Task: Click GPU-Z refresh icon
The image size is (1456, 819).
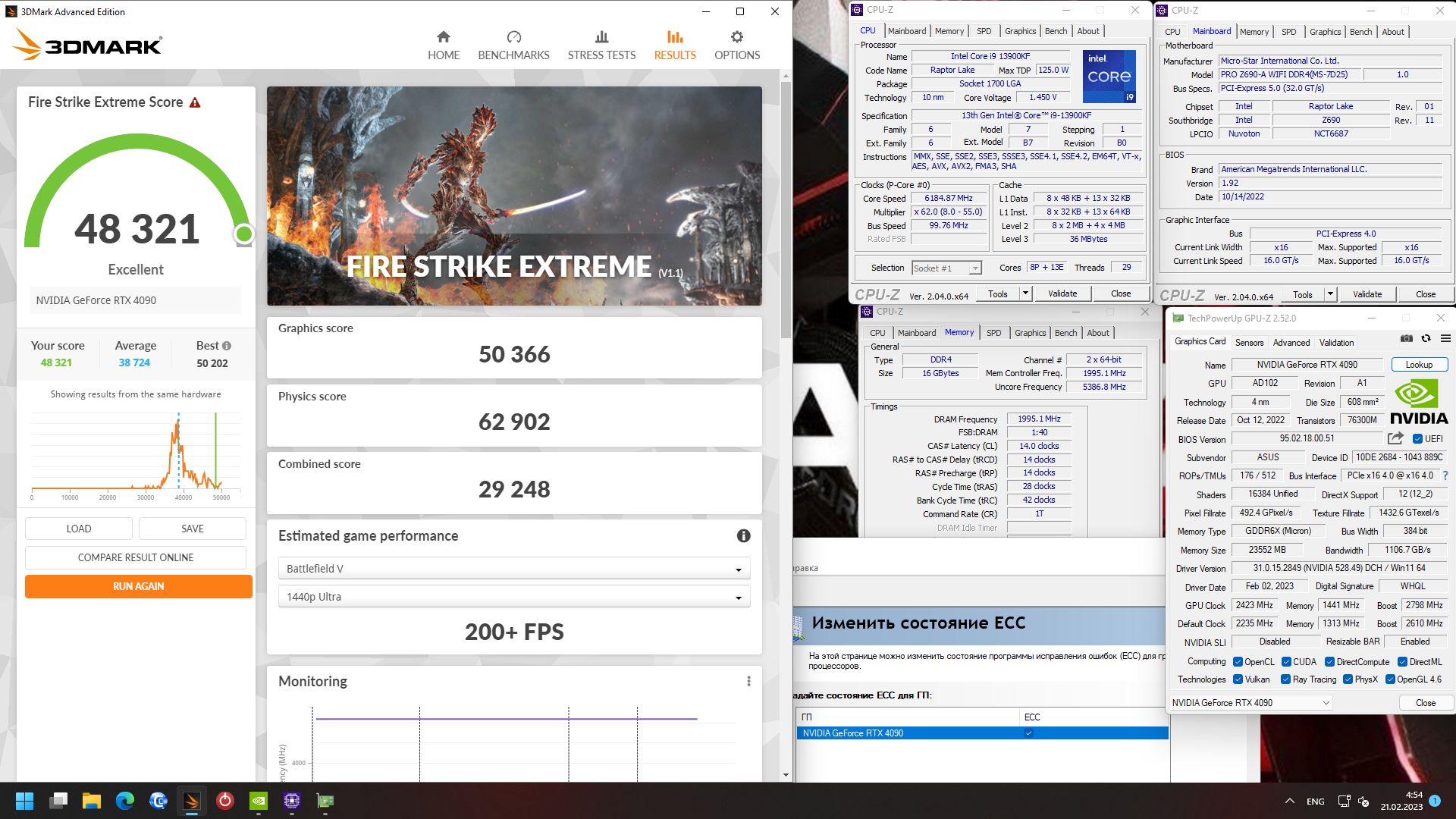Action: (1426, 339)
